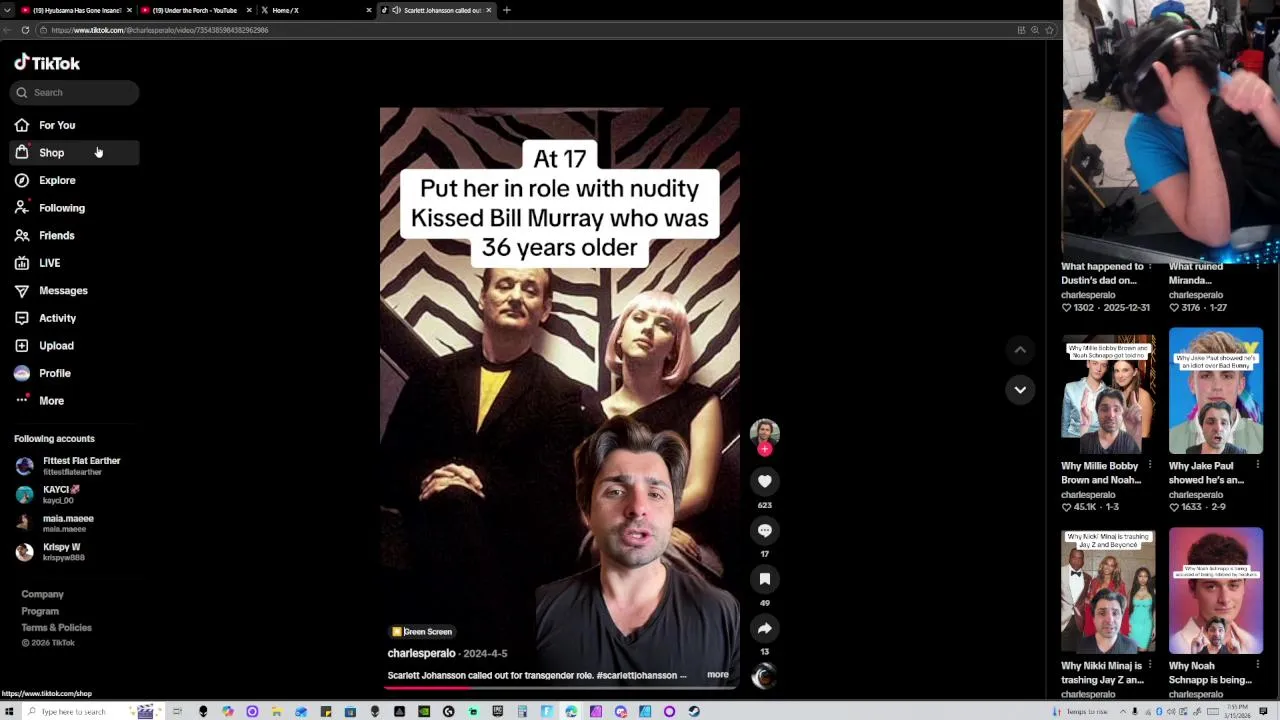Like the video with heart icon
The image size is (1280, 720).
coord(764,482)
